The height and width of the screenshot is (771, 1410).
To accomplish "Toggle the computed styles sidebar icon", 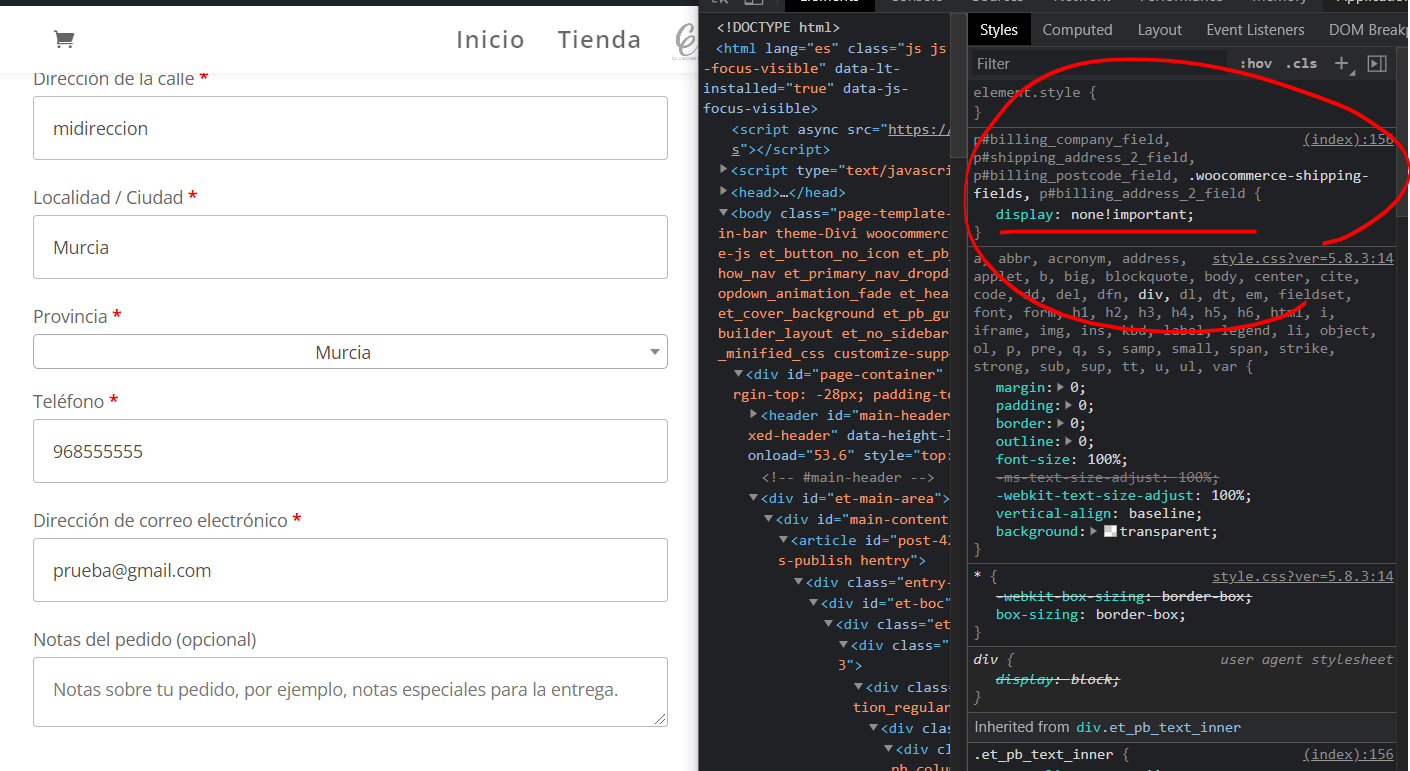I will click(x=1377, y=63).
